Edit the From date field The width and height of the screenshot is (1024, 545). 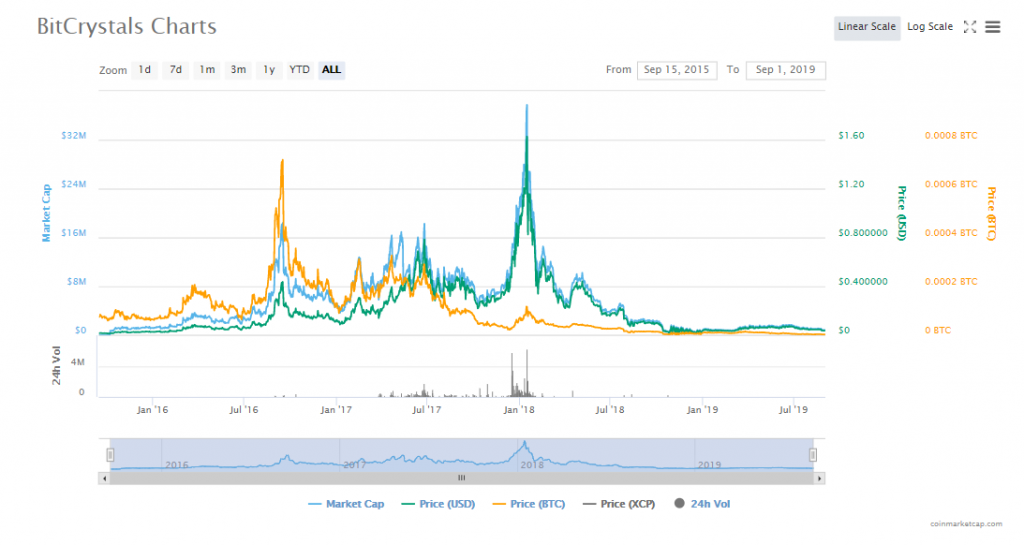[x=677, y=70]
